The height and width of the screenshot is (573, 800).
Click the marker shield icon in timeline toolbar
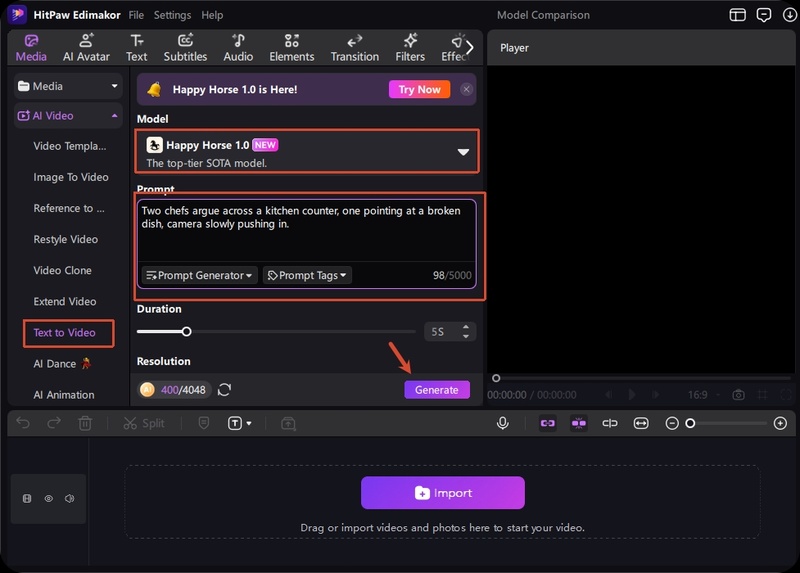[x=204, y=423]
